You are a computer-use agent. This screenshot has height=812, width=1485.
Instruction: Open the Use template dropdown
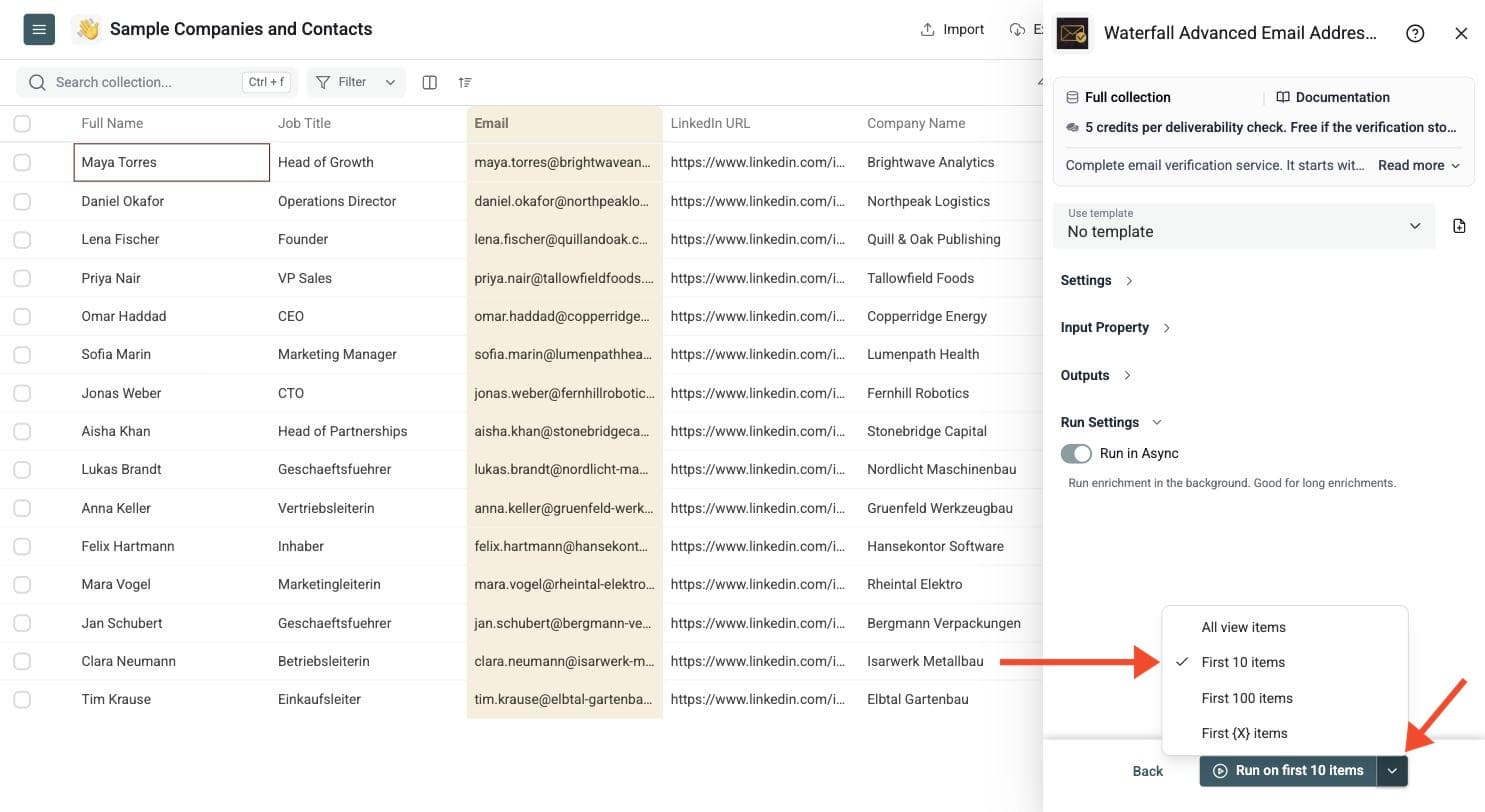point(1244,226)
